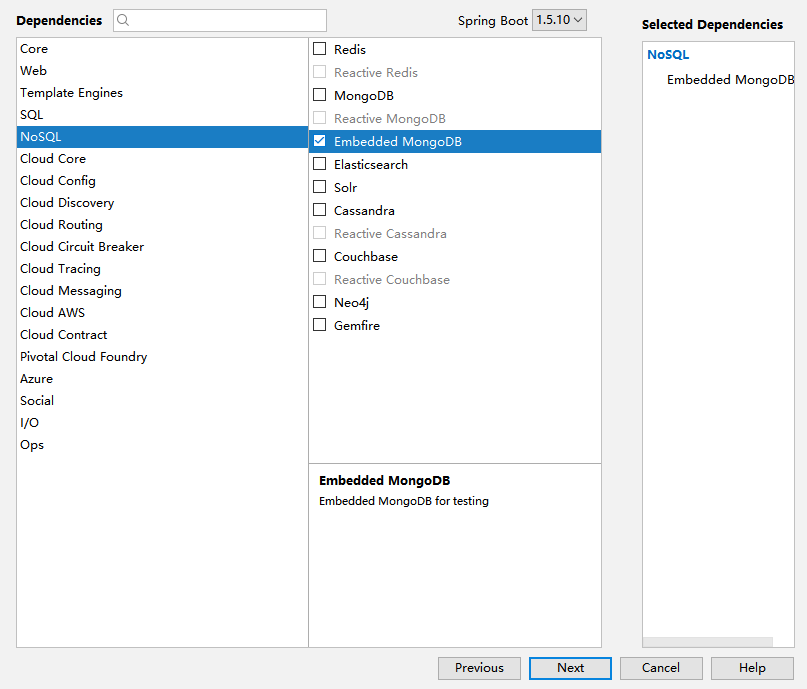The height and width of the screenshot is (689, 807).
Task: Open the Cloud Messaging category
Action: coord(162,291)
